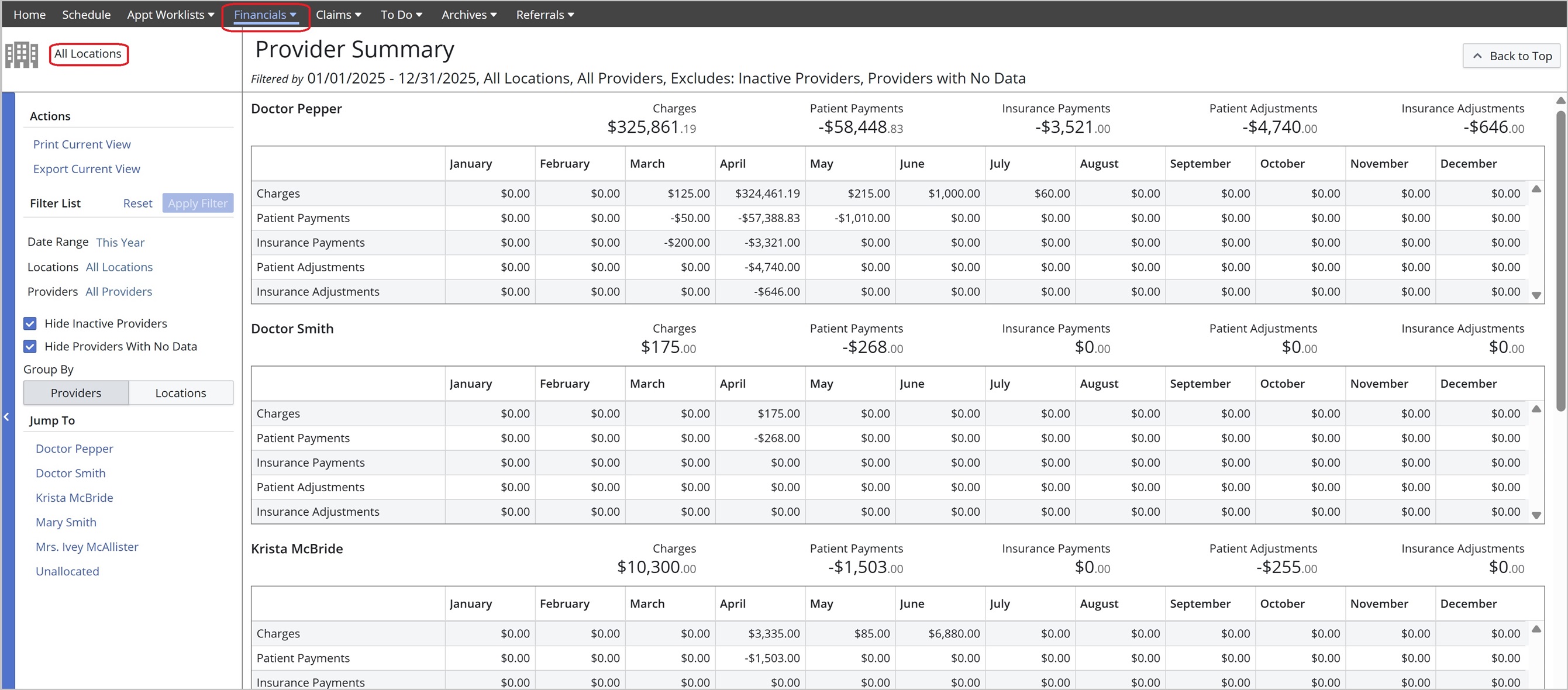Screen dimensions: 1568x690
Task: Jump to Doctor Smith section
Action: pyautogui.click(x=71, y=474)
